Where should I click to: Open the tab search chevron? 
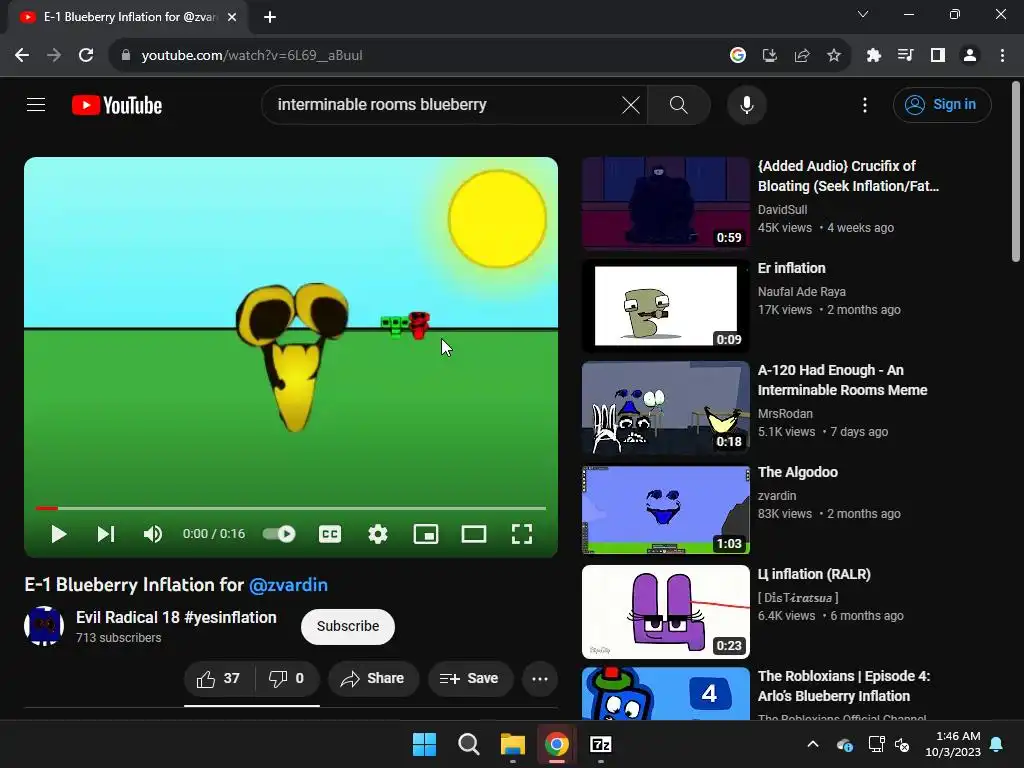(x=863, y=14)
